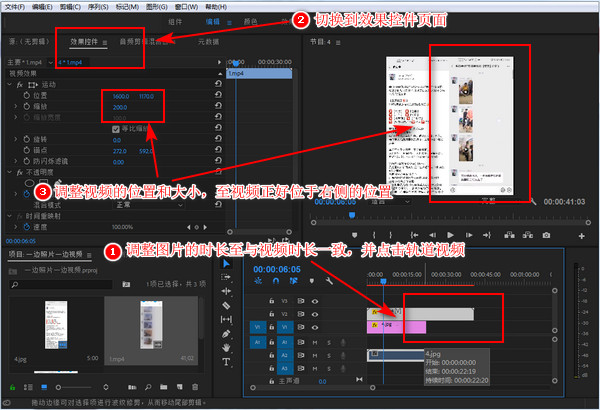Viewport: 600px width, 410px height.
Task: Open the 文件(F) menu
Action: click(15, 7)
